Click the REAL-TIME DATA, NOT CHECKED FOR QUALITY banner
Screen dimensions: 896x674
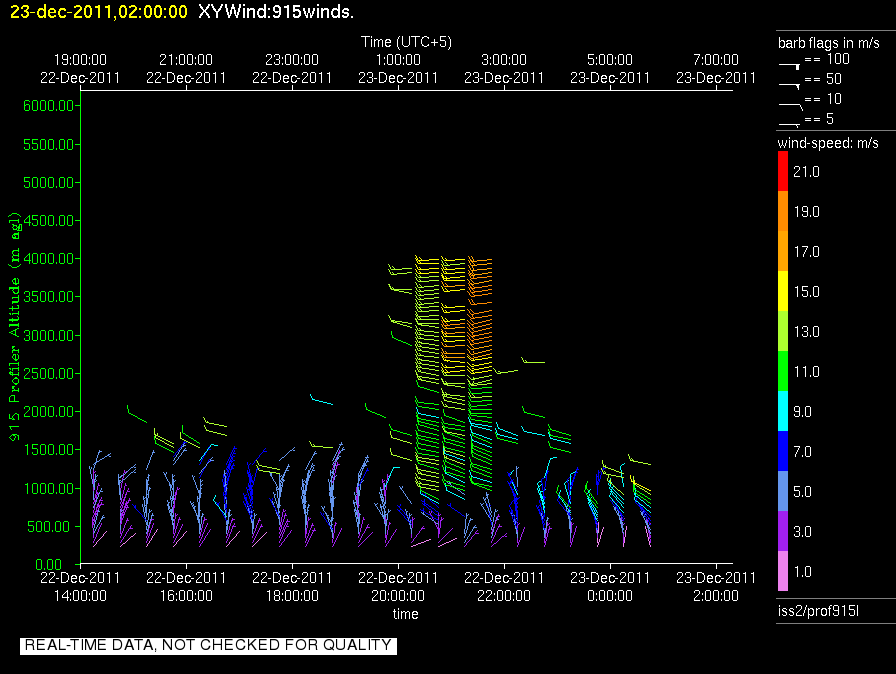coord(208,645)
